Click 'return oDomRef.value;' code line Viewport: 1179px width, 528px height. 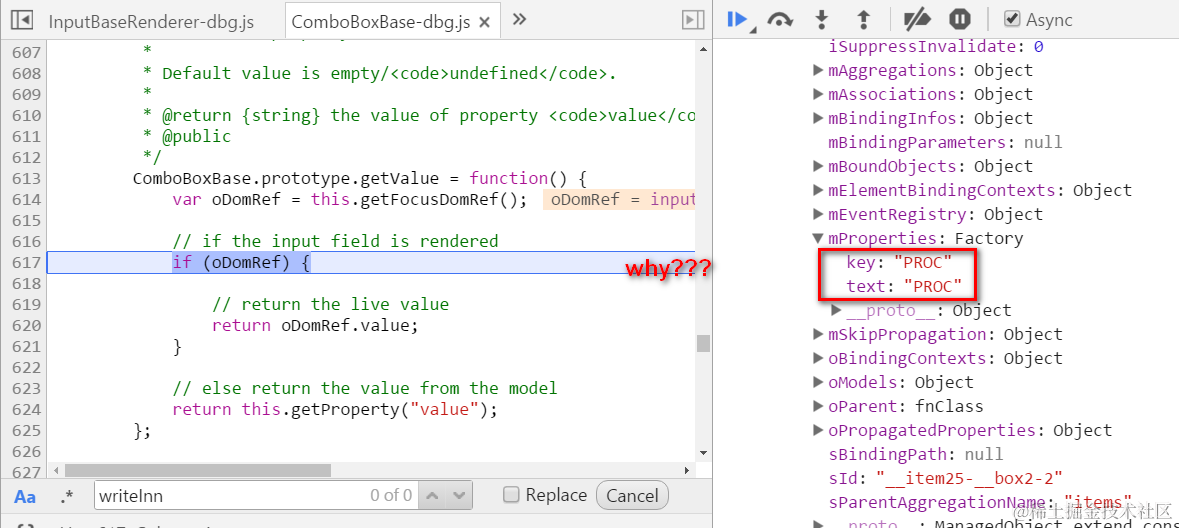(x=314, y=326)
